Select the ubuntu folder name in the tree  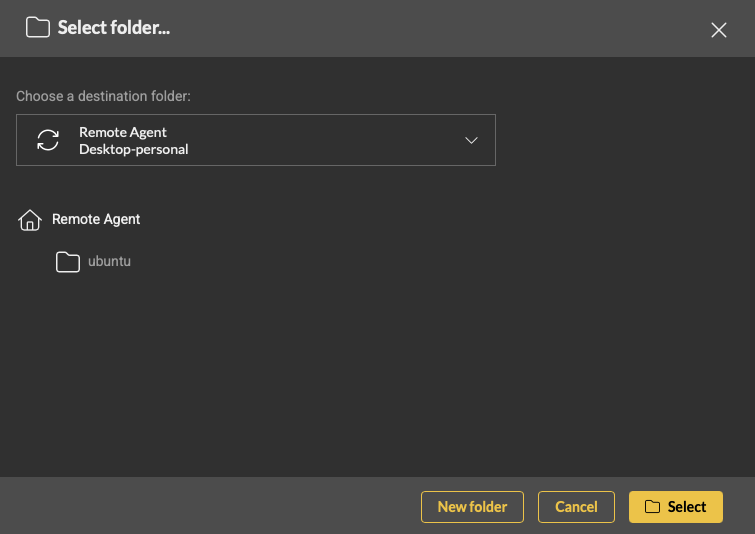click(x=110, y=262)
